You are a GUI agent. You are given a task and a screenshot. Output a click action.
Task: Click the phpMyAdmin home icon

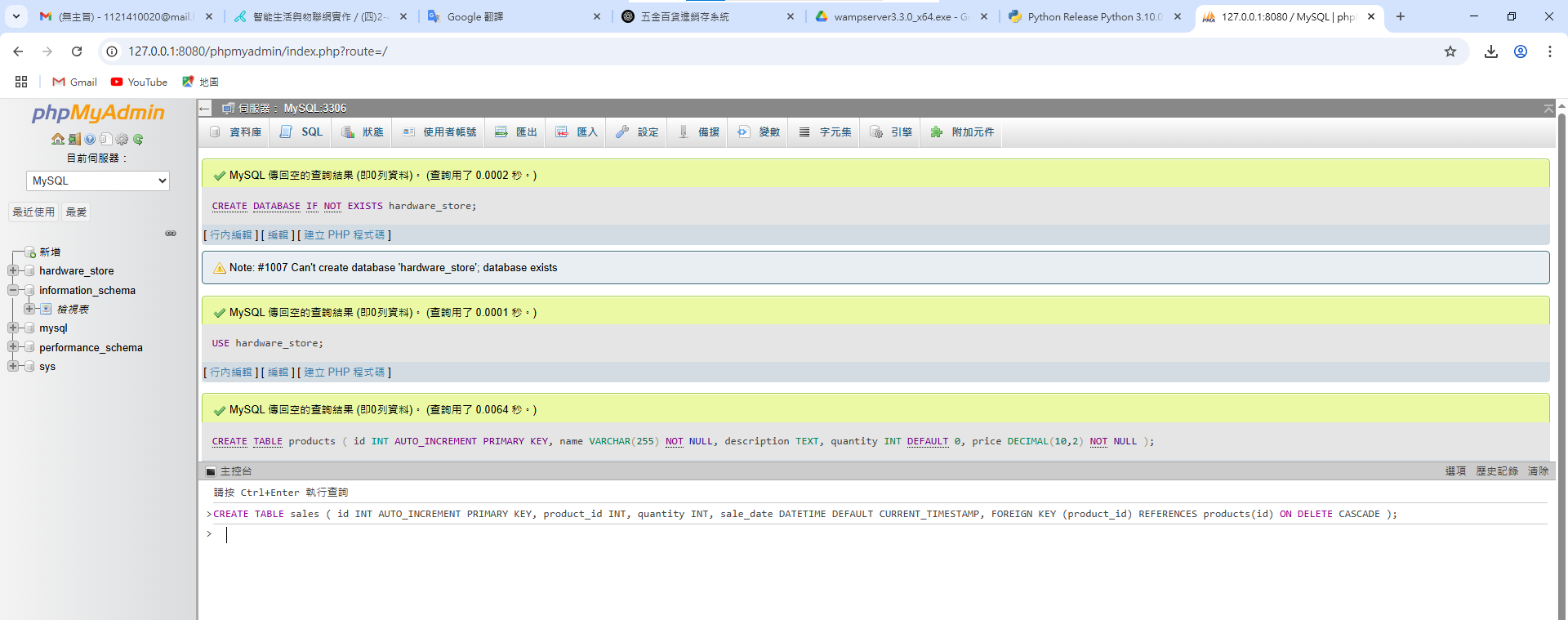(58, 140)
